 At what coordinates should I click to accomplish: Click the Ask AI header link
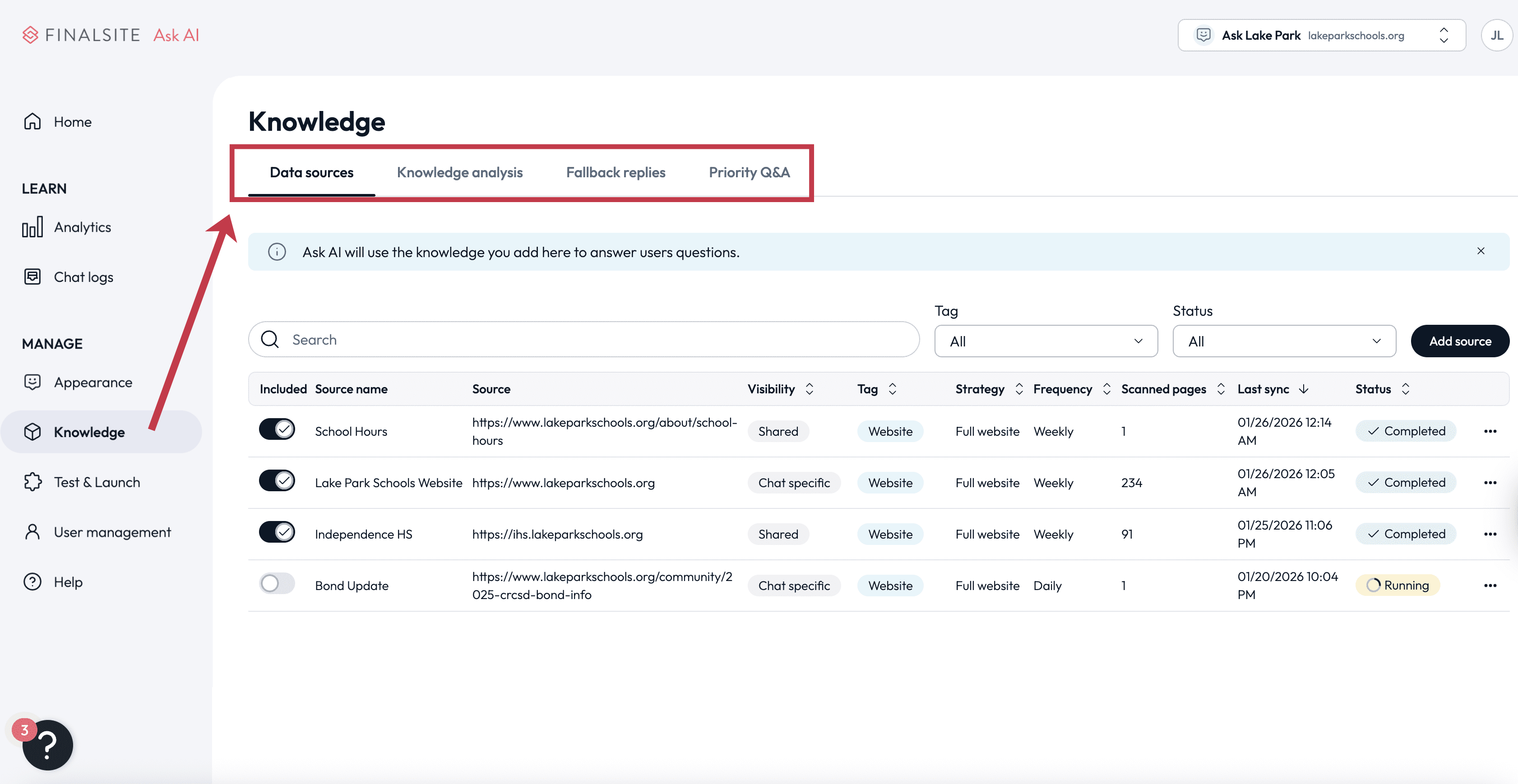pos(176,35)
